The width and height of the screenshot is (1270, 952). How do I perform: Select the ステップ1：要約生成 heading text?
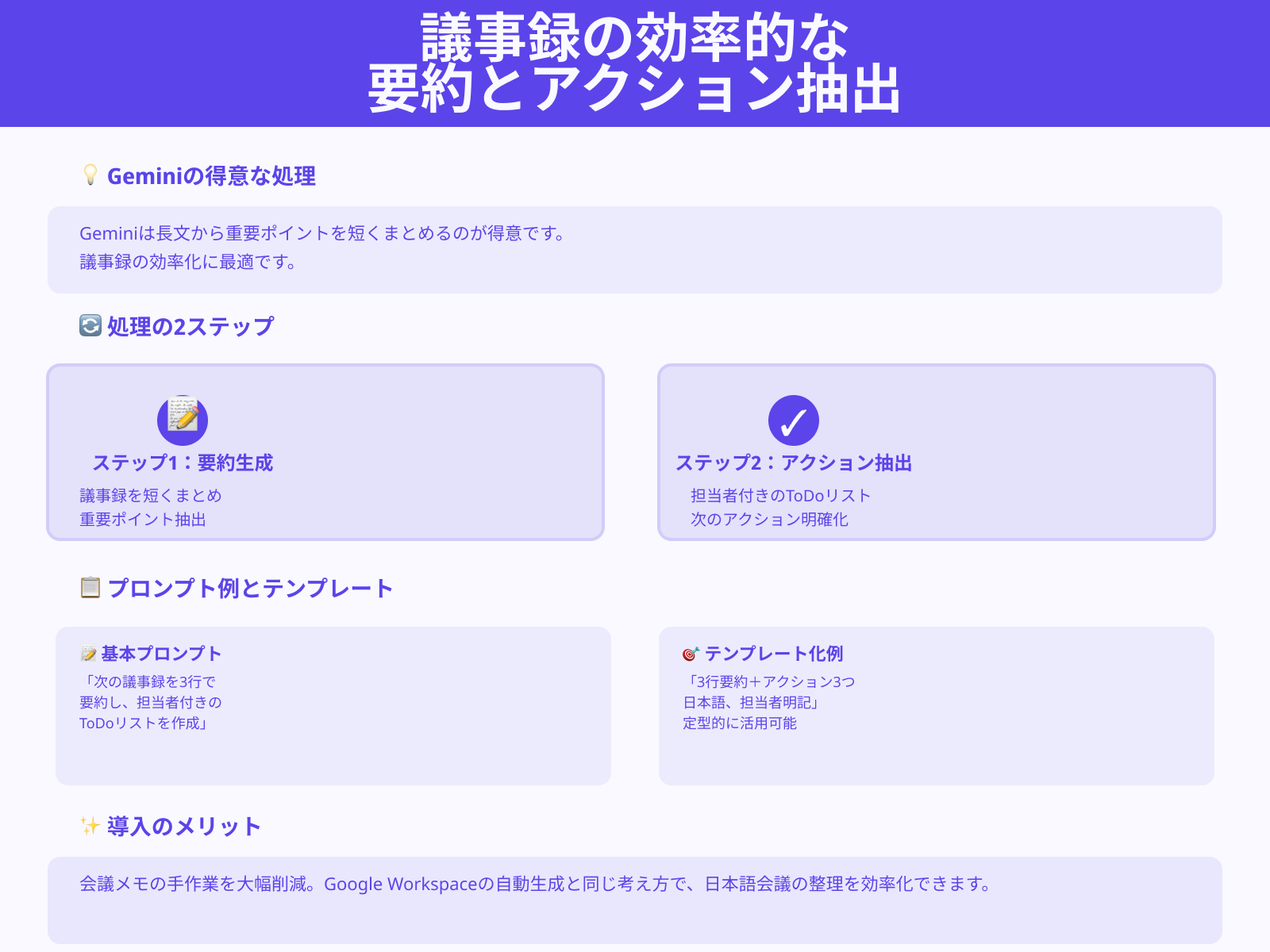coord(183,462)
